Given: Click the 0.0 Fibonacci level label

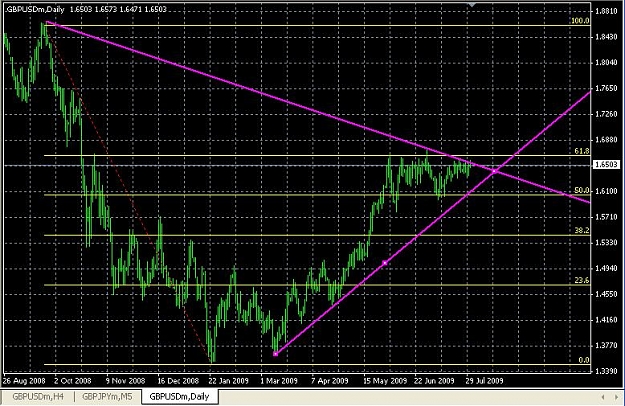Looking at the screenshot, I should pos(584,360).
